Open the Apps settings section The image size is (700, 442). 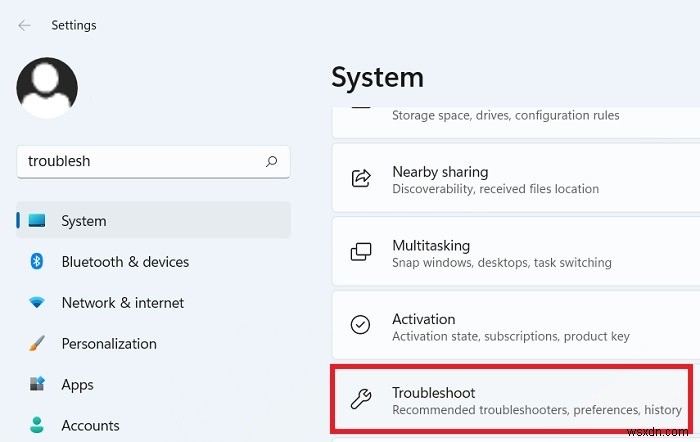(x=77, y=385)
